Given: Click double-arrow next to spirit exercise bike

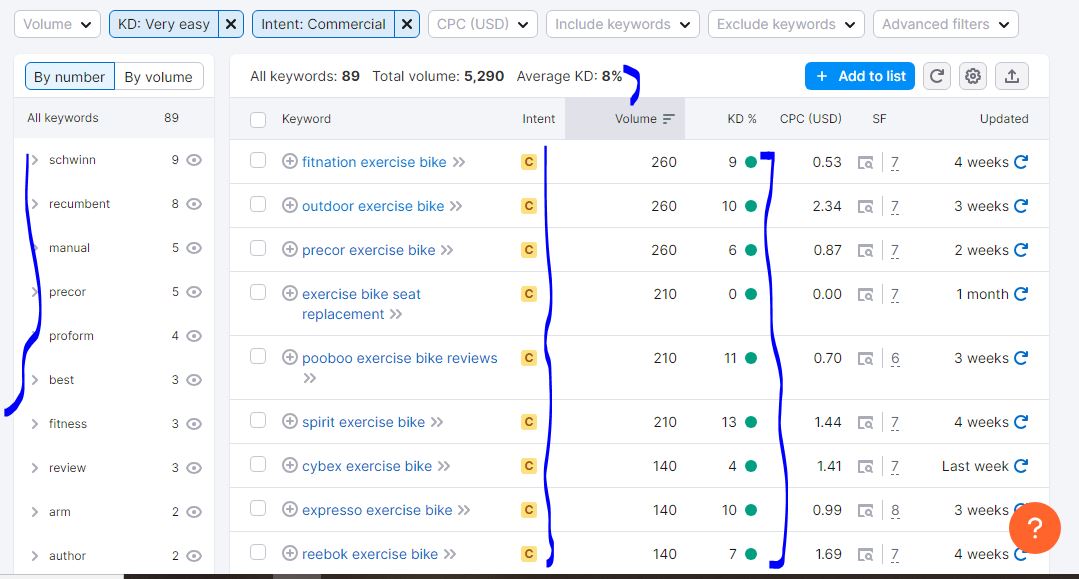Looking at the screenshot, I should pyautogui.click(x=437, y=422).
